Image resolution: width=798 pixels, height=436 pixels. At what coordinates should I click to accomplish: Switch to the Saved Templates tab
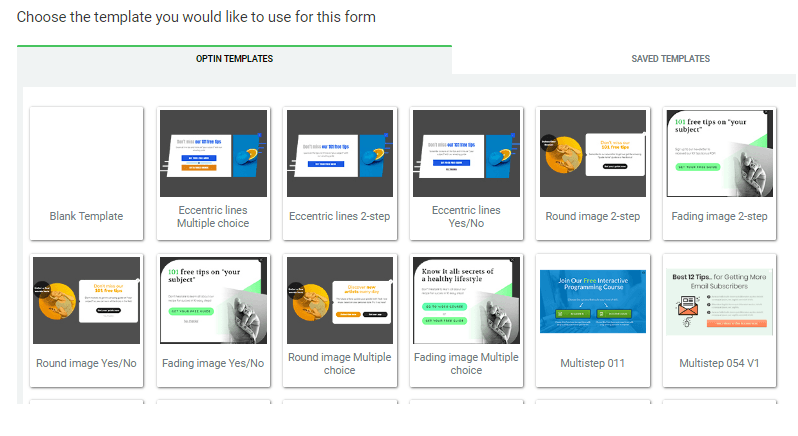670,59
